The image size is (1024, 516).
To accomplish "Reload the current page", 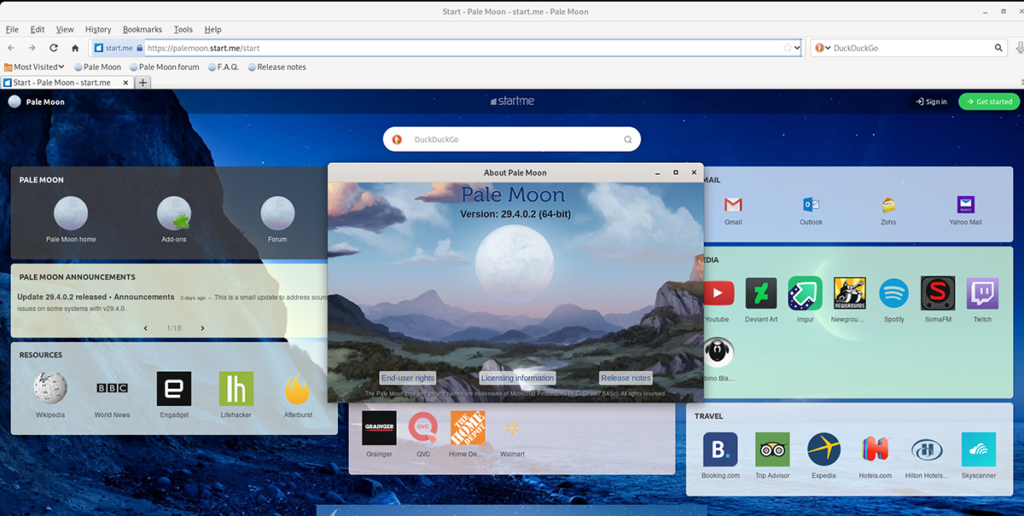I will click(54, 48).
